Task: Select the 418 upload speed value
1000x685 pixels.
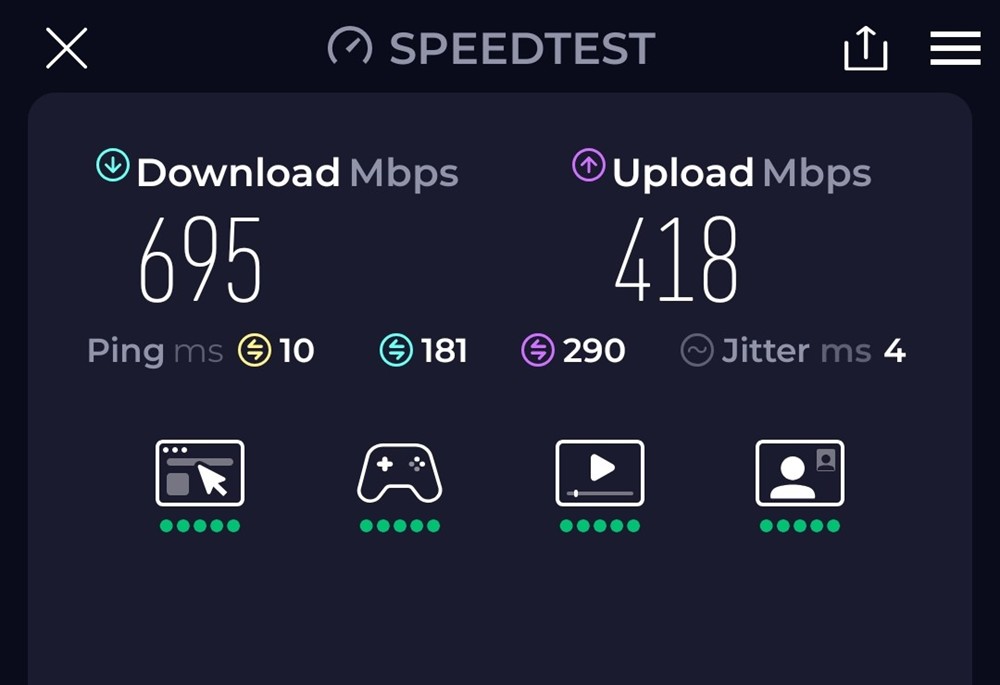Action: (x=676, y=259)
